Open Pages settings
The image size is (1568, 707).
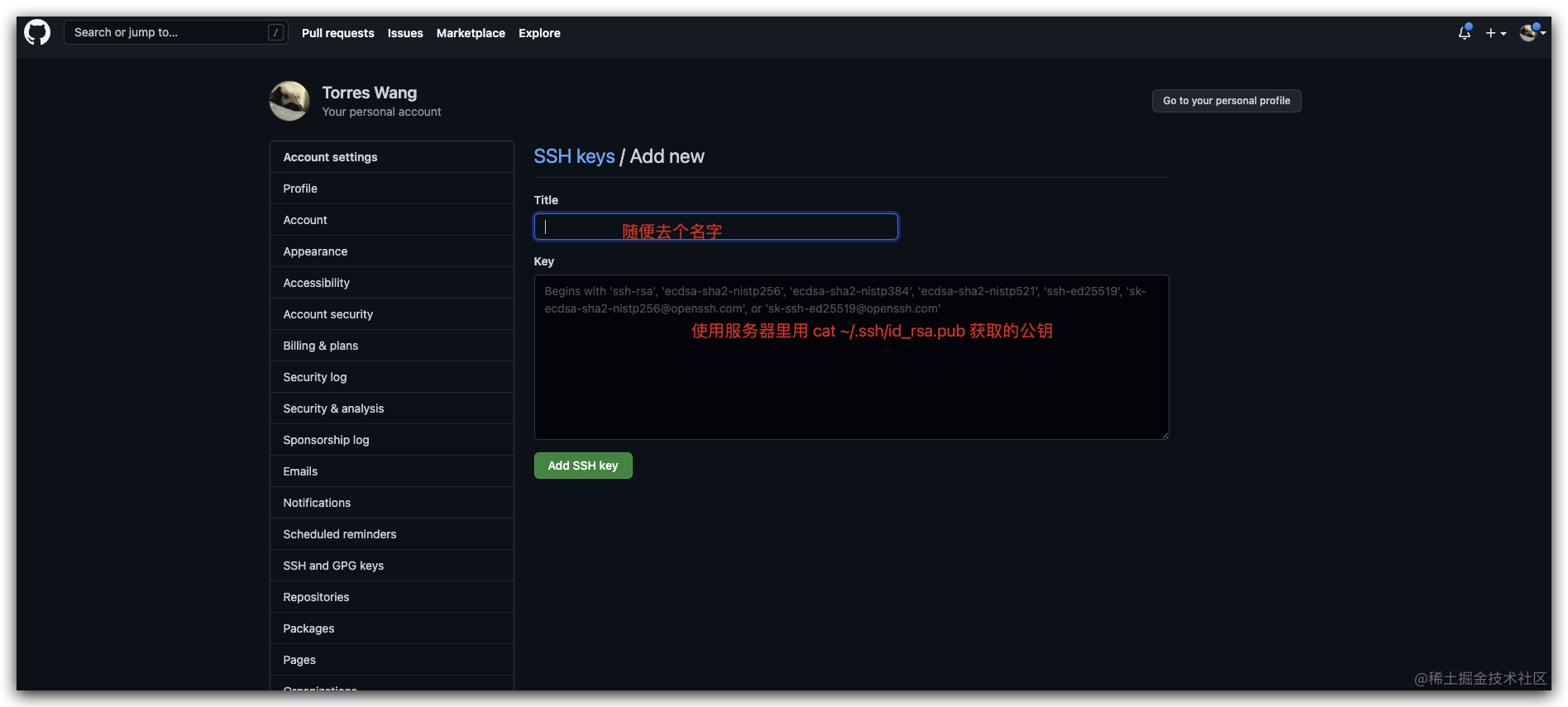click(x=392, y=660)
